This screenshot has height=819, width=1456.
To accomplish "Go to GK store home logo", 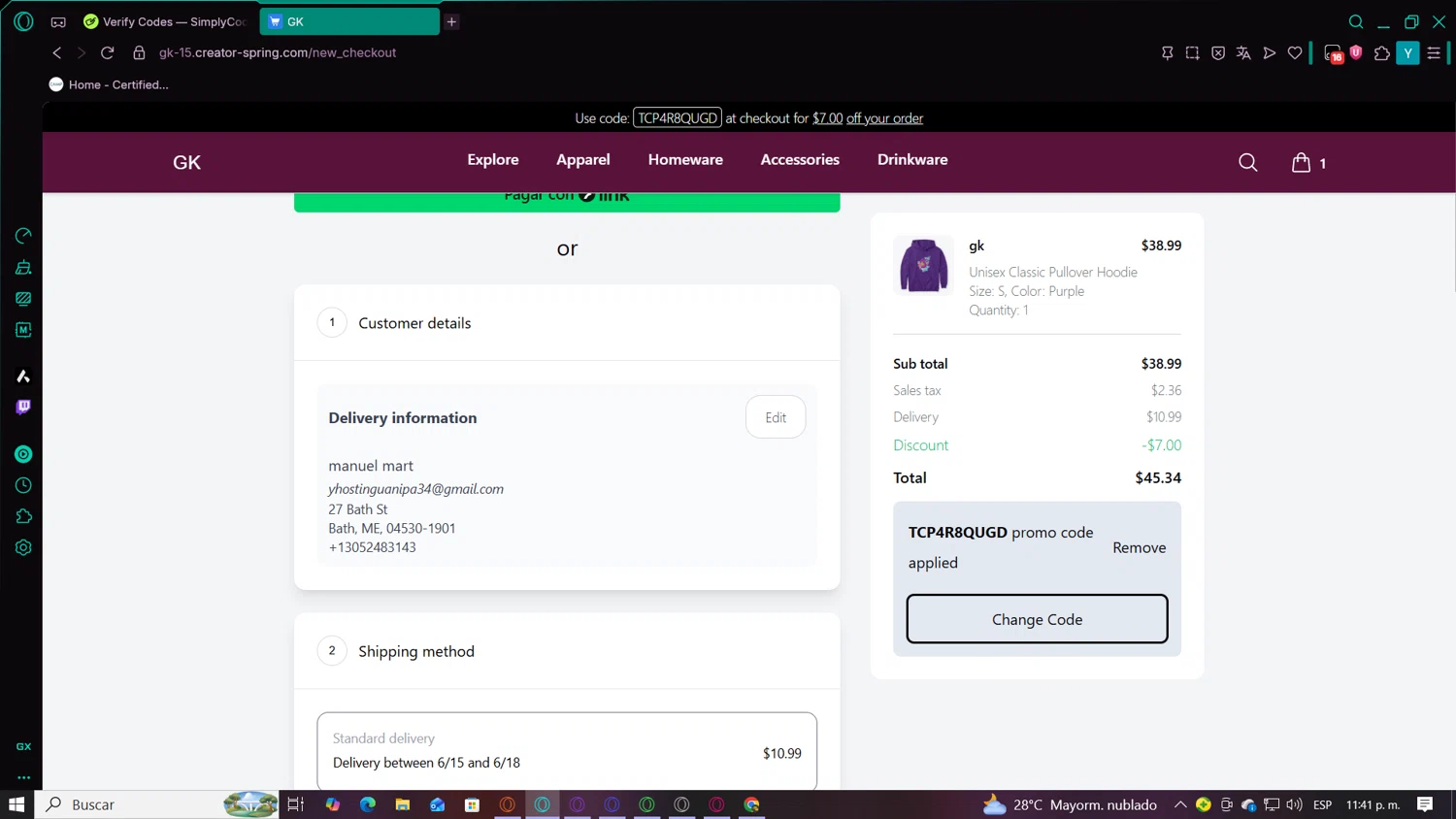I will (186, 162).
